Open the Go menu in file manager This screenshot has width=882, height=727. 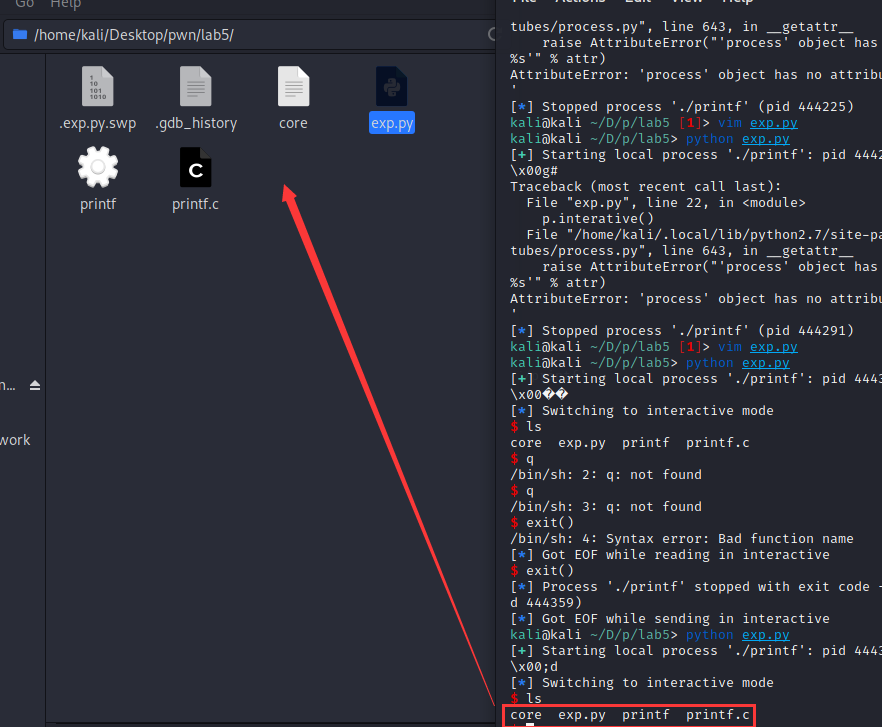(25, 4)
